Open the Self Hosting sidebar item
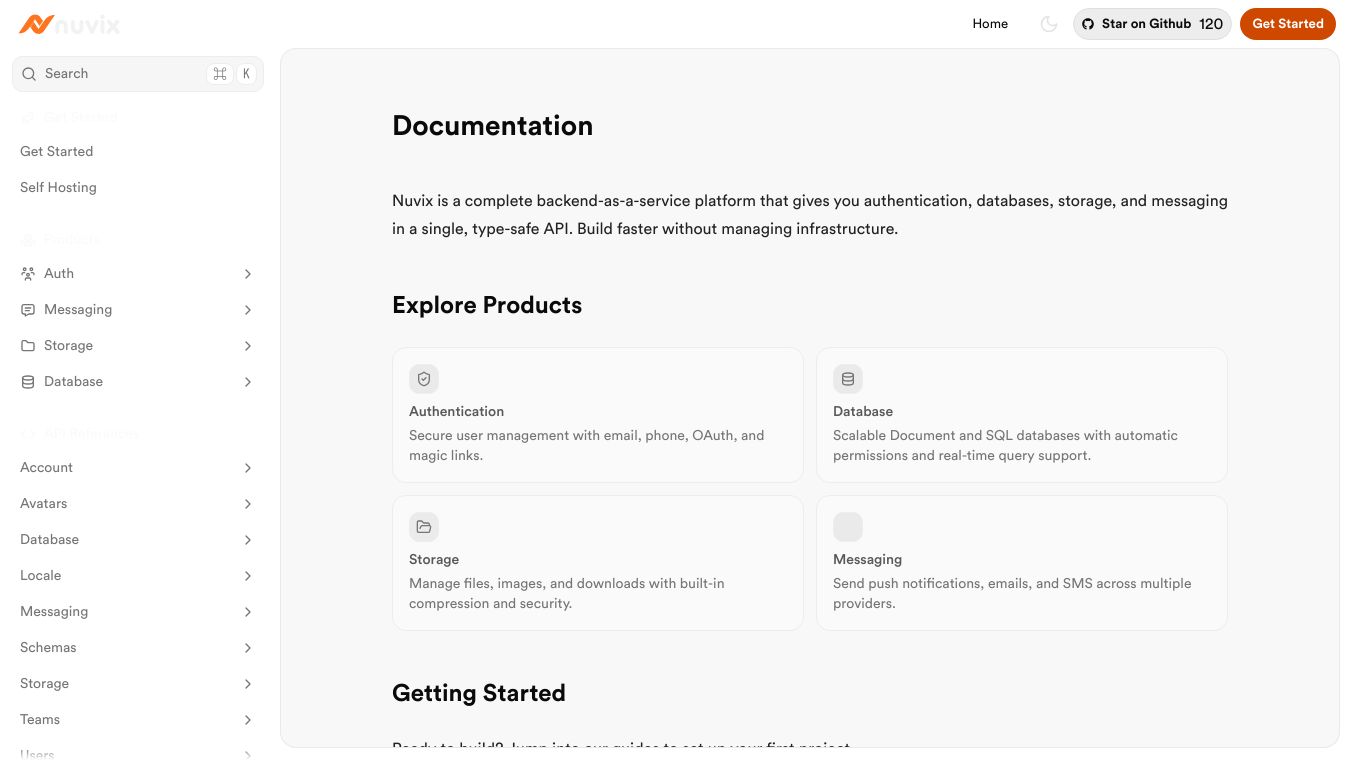The width and height of the screenshot is (1352, 760). [x=58, y=187]
